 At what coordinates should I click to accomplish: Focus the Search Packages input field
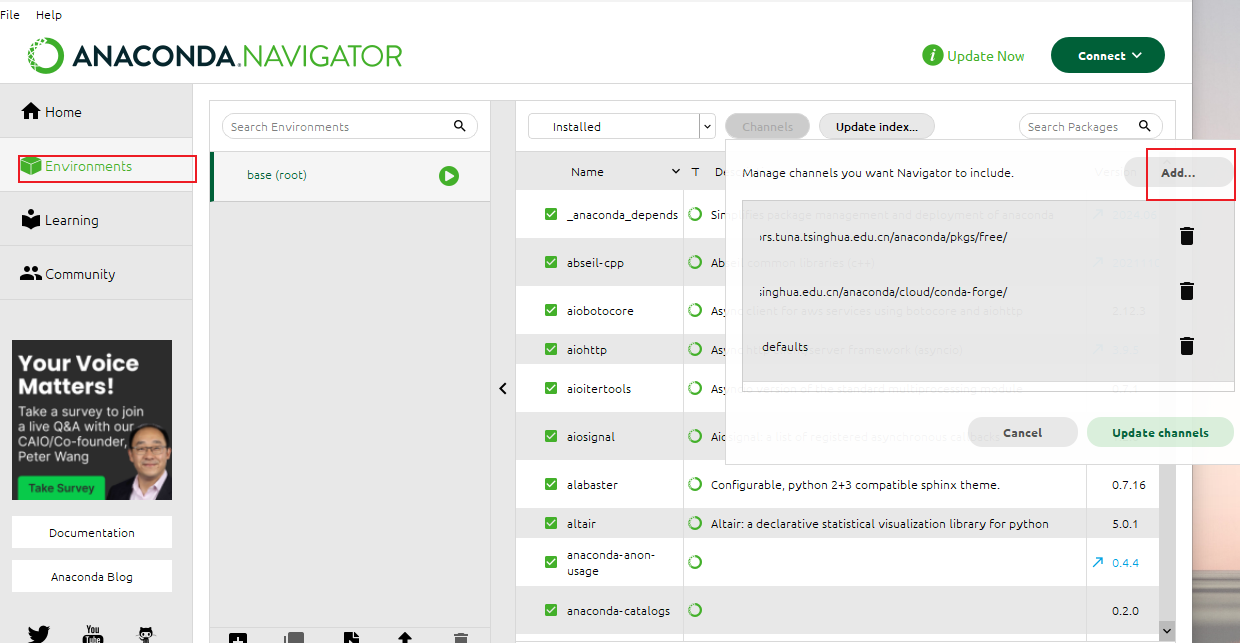click(x=1091, y=126)
